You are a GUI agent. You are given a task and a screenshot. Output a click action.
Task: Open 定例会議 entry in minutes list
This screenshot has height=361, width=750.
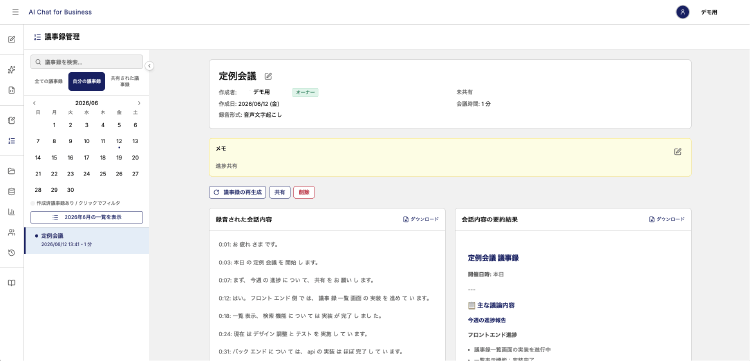point(87,240)
